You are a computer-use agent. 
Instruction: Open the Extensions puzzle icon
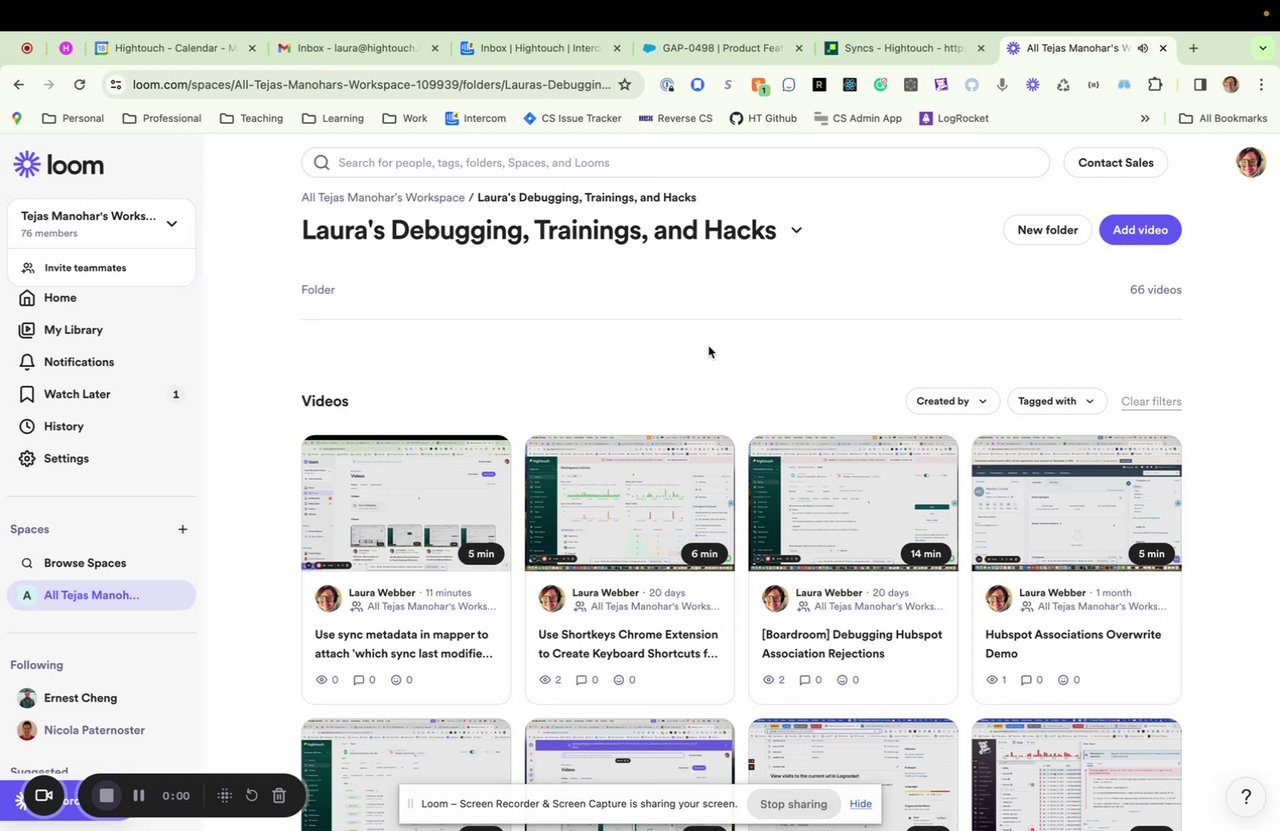[x=1155, y=85]
